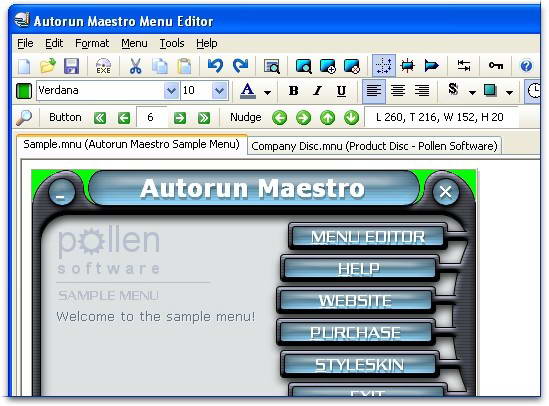Click the page search toolbar icon

[303, 66]
